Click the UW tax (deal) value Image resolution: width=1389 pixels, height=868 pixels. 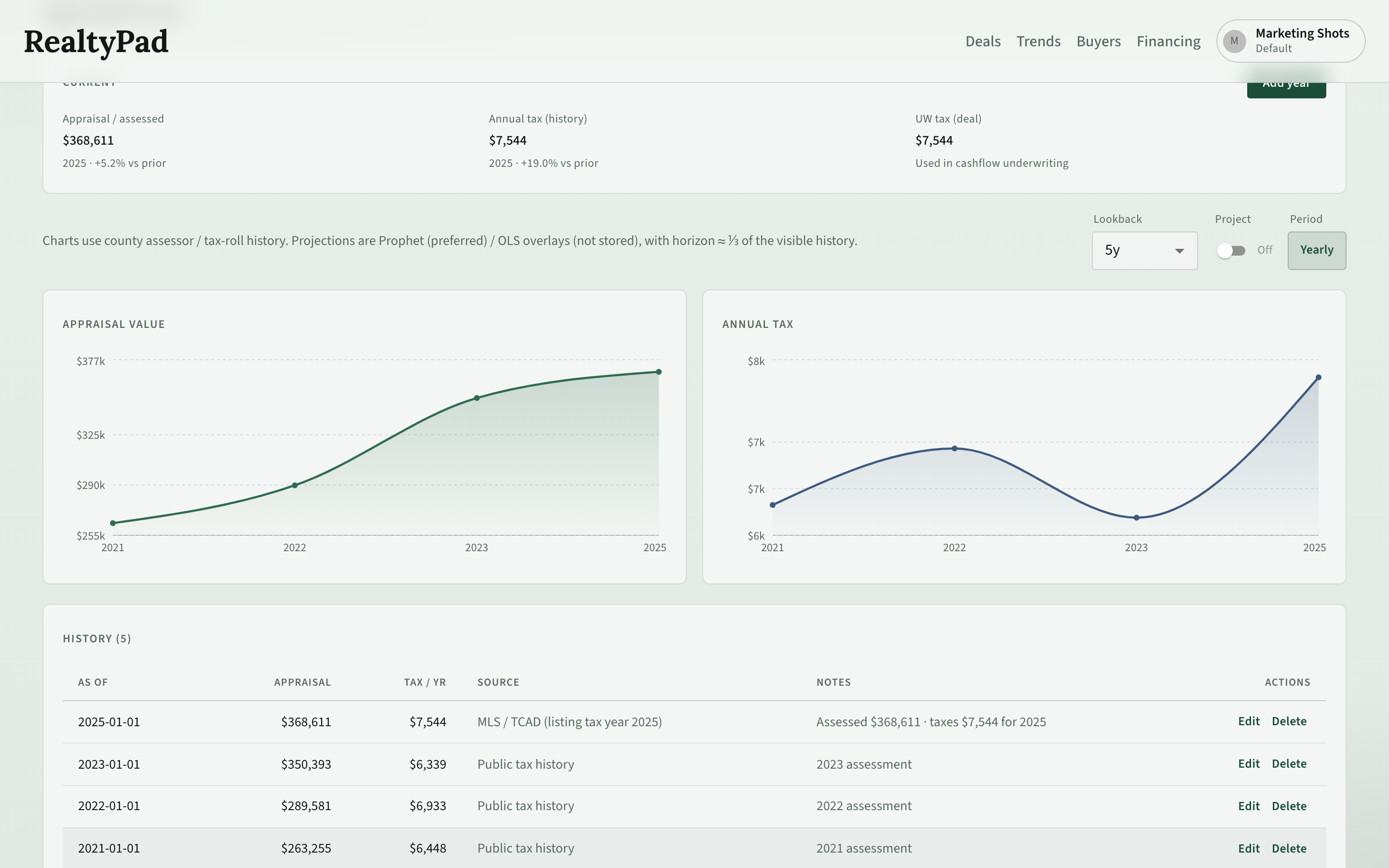[934, 141]
